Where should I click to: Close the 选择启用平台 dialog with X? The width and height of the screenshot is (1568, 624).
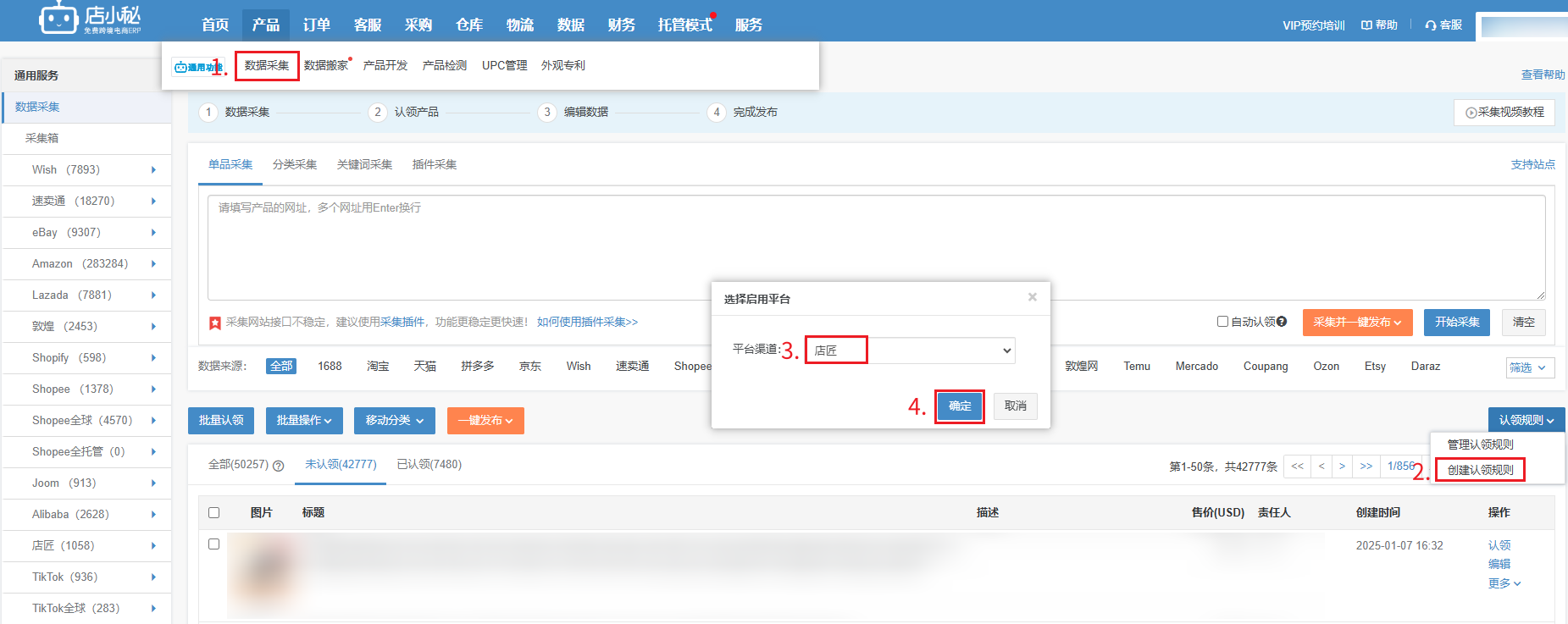1032,297
